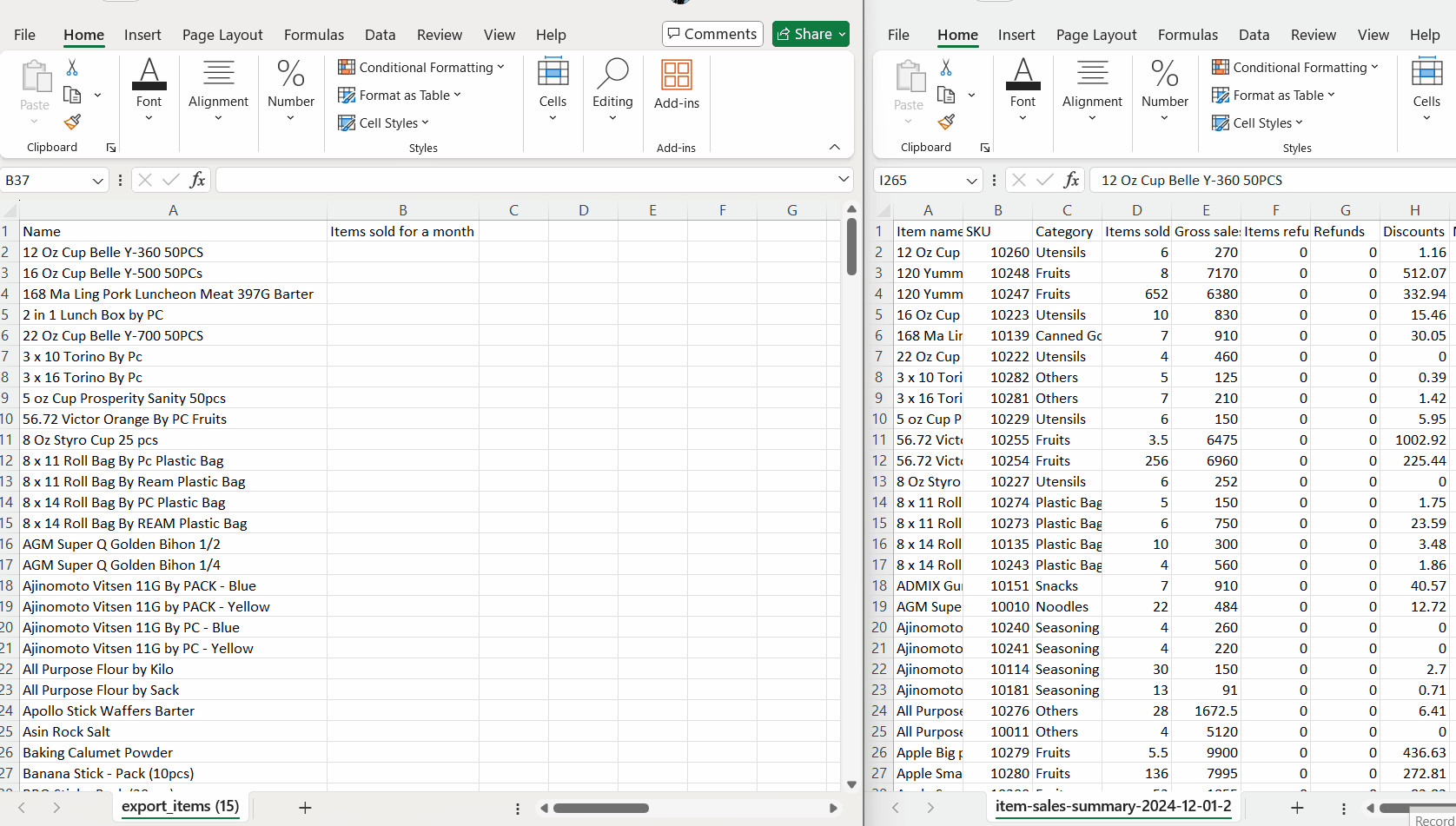Collapse the ribbon in the left window

pyautogui.click(x=835, y=147)
